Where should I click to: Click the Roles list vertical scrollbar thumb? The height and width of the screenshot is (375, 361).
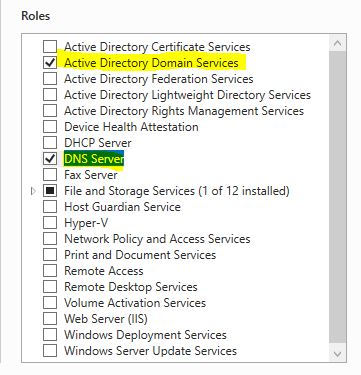(x=337, y=197)
